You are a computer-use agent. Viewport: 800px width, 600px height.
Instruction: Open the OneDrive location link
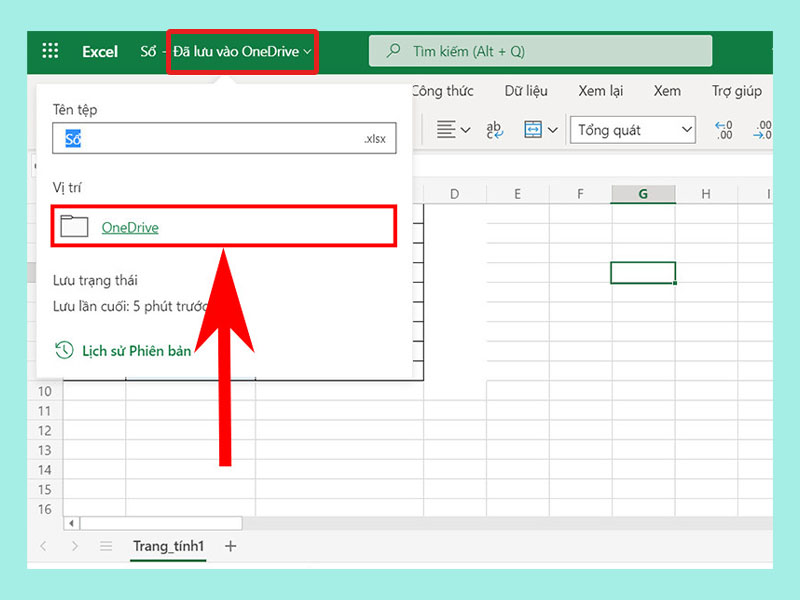coord(130,227)
